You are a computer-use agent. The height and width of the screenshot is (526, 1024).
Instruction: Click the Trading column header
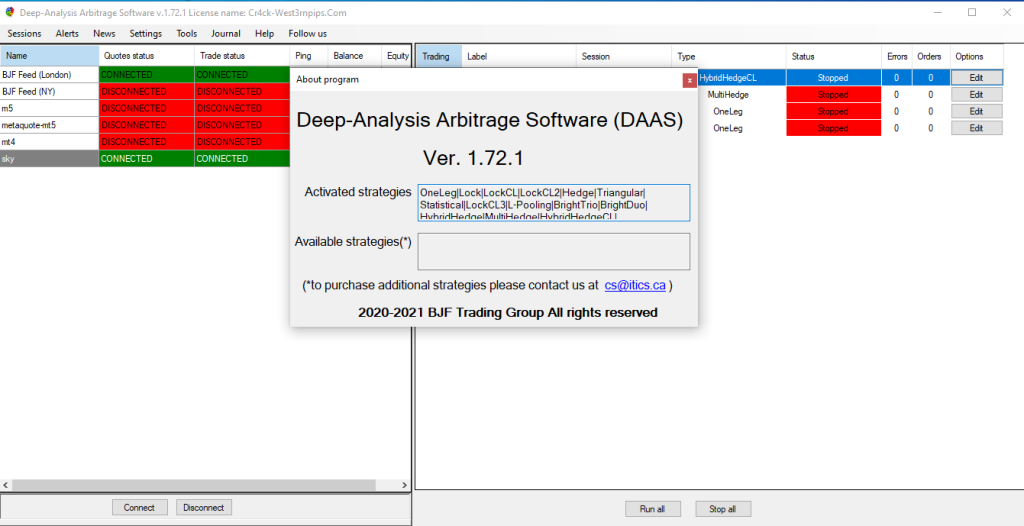click(x=439, y=56)
